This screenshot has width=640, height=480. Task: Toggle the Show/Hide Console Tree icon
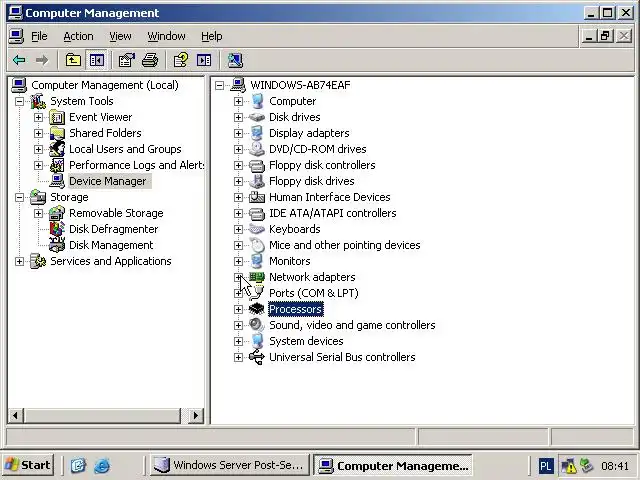click(x=97, y=60)
